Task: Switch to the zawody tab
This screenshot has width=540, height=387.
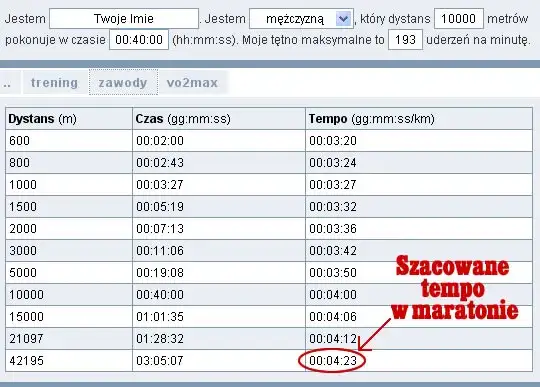Action: tap(123, 83)
